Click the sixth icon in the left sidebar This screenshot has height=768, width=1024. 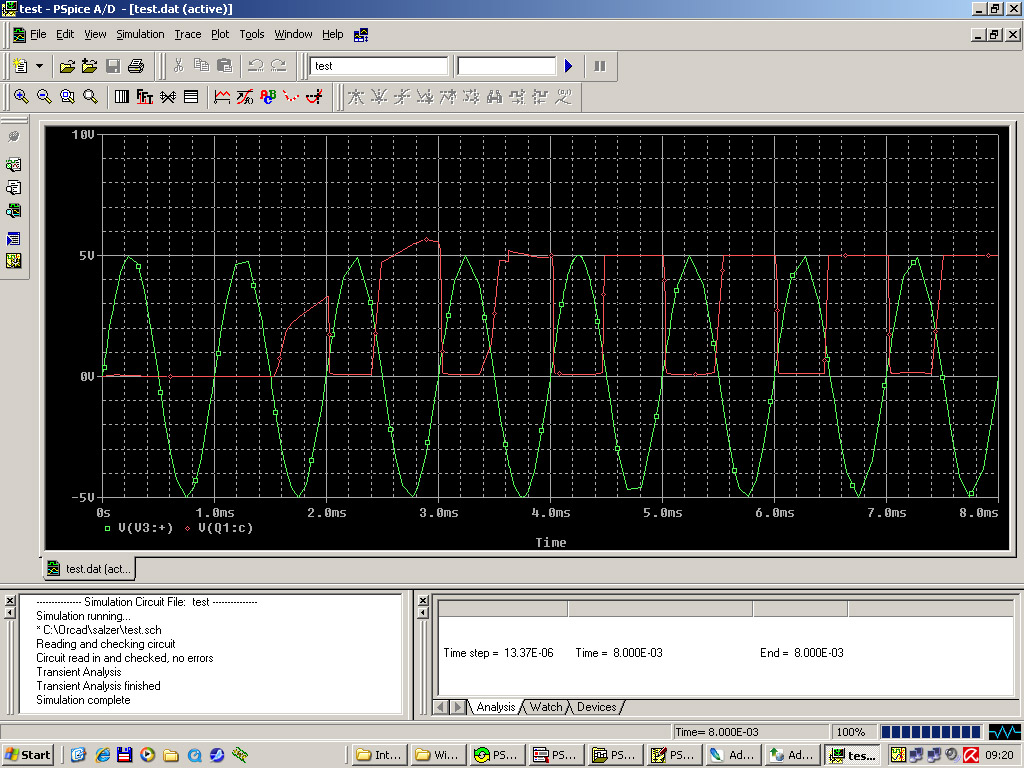point(14,261)
